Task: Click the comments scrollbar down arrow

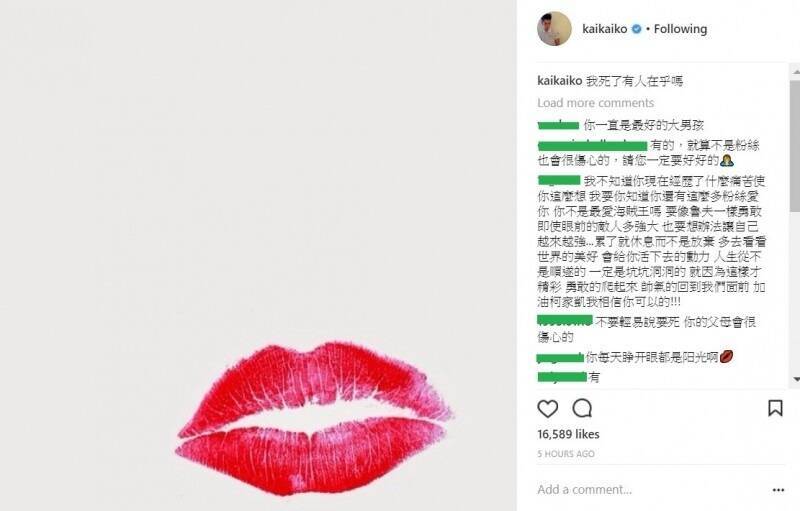Action: (x=796, y=379)
